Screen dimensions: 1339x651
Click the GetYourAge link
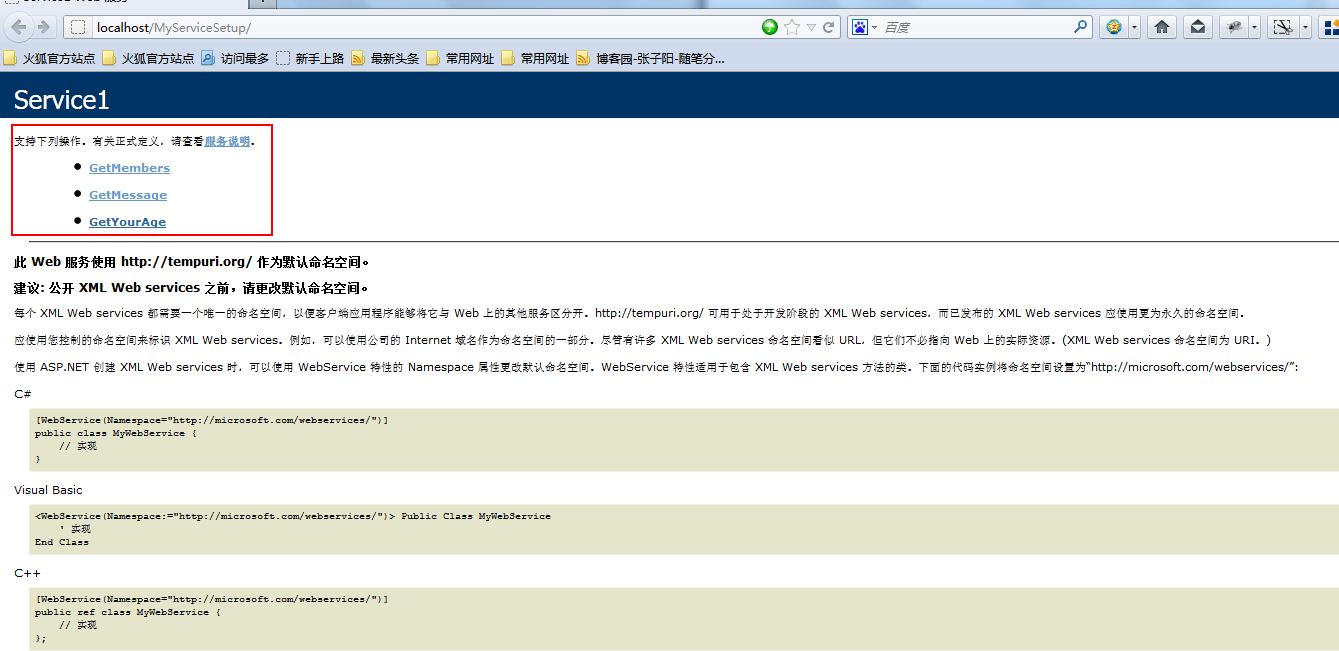point(127,222)
